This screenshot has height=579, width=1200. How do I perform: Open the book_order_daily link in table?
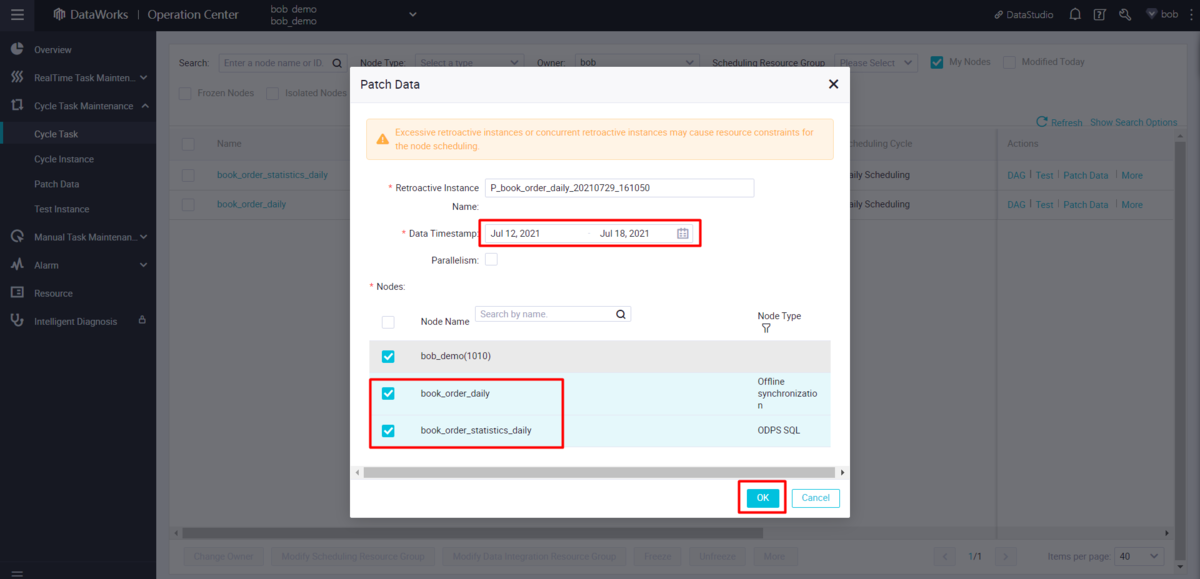coord(252,204)
